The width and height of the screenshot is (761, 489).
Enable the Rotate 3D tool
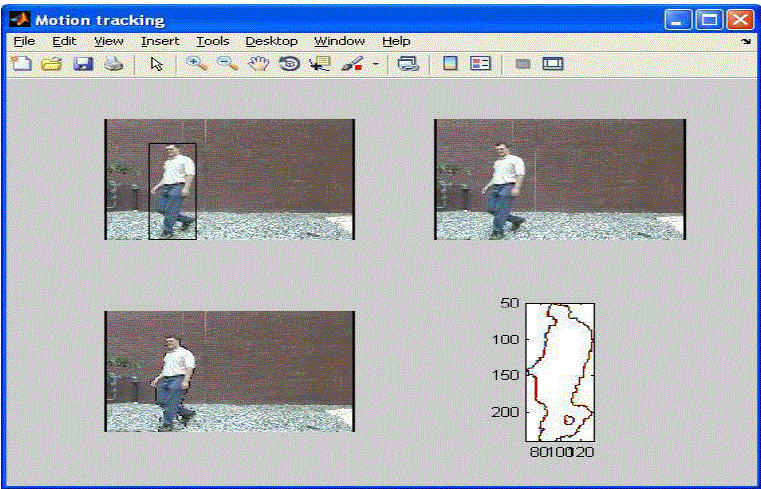[x=289, y=64]
